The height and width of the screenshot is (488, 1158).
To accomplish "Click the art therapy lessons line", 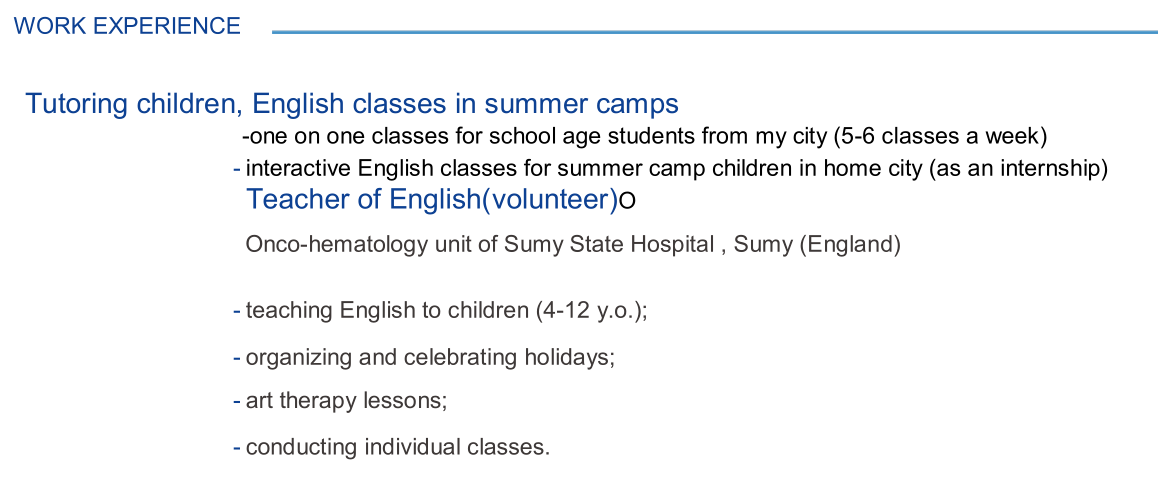I will (x=346, y=401).
